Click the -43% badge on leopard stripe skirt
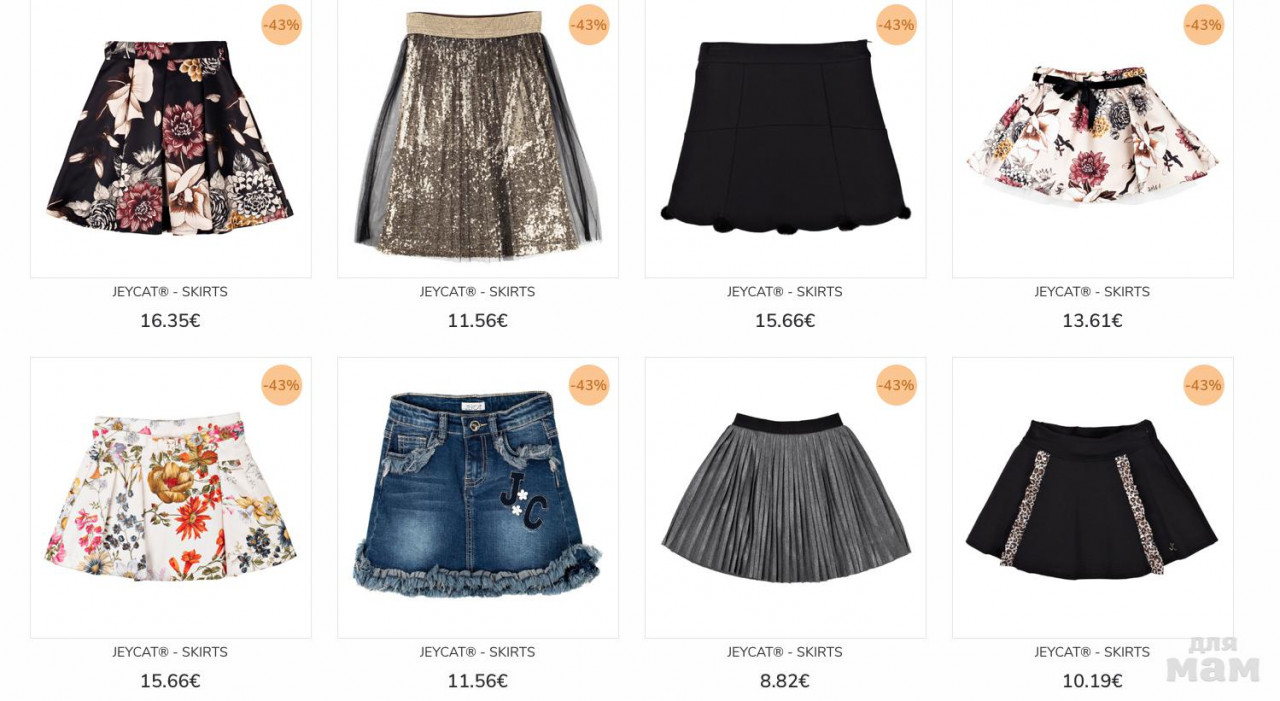This screenshot has height=701, width=1280. (x=1203, y=385)
